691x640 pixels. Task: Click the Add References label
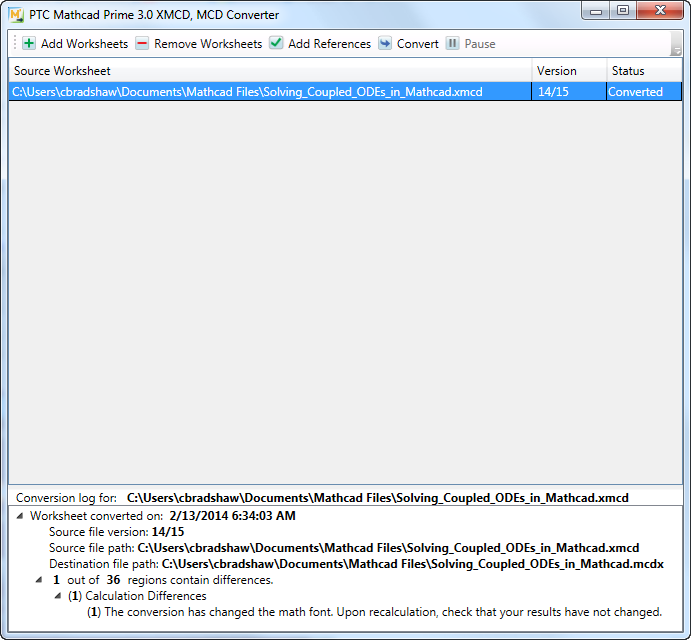pos(330,44)
